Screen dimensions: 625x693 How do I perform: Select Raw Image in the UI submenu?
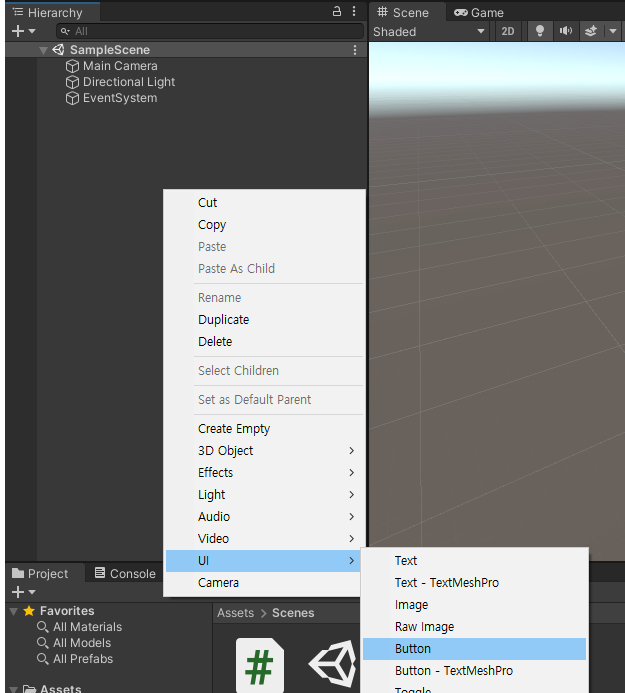coord(474,627)
